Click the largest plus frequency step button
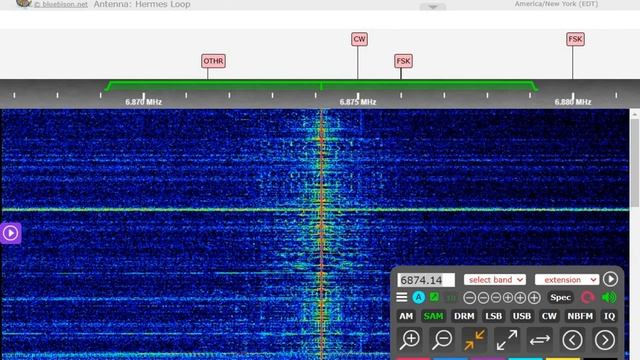640x360 pixels. [x=534, y=298]
